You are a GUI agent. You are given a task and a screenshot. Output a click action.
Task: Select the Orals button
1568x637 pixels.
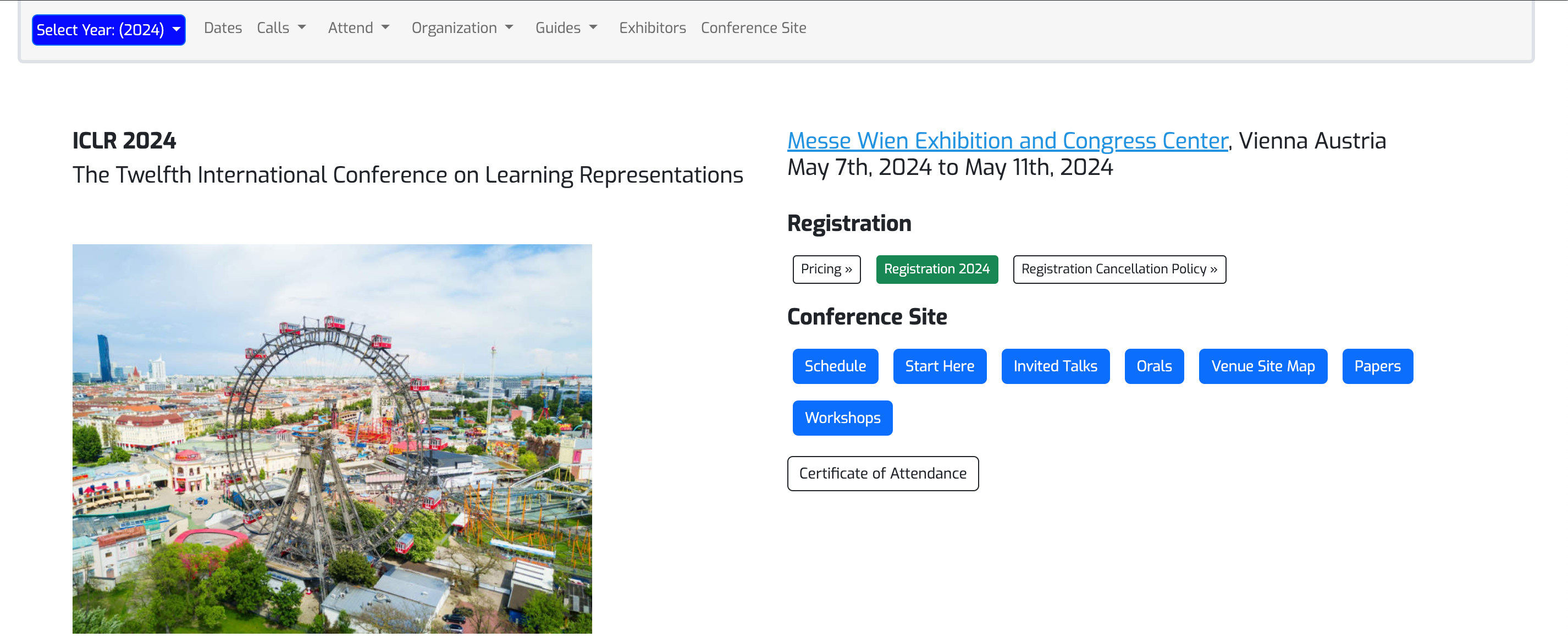click(1153, 366)
